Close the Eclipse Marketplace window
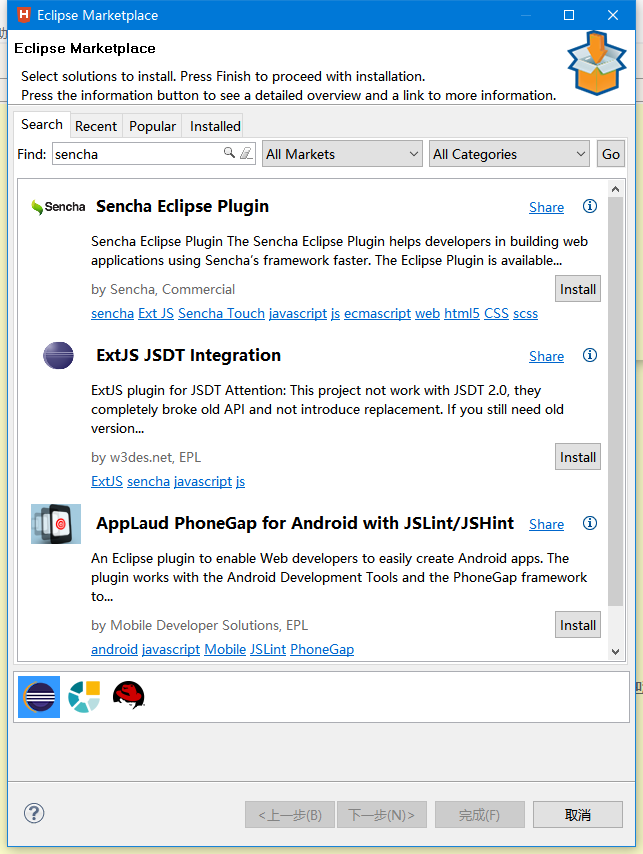This screenshot has height=854, width=643. [x=613, y=15]
